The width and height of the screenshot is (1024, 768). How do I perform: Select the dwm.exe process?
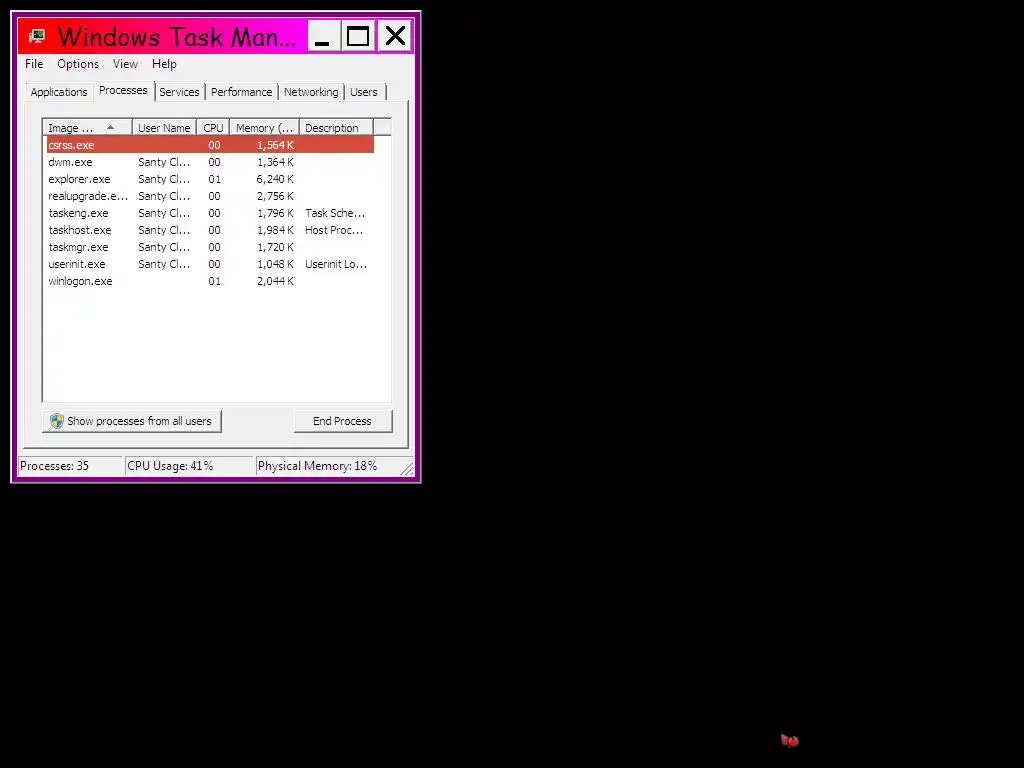click(210, 162)
